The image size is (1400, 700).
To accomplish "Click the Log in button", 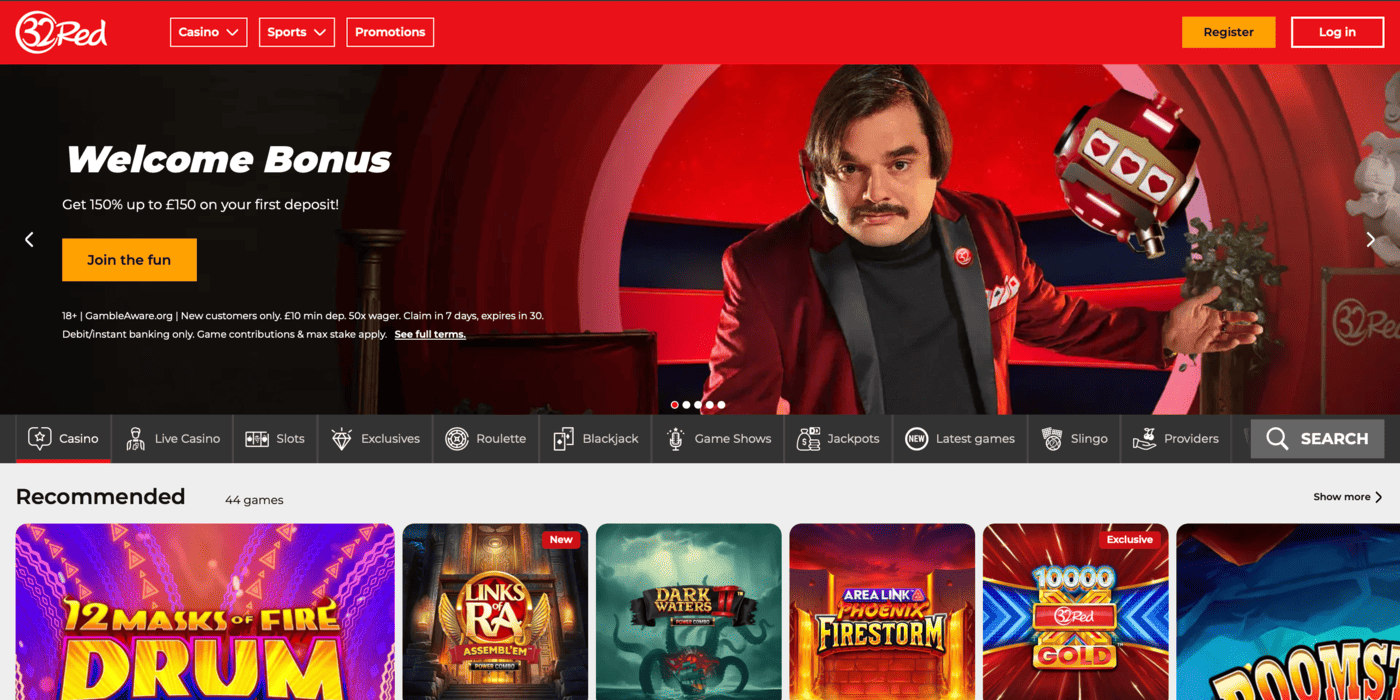I will pos(1337,32).
